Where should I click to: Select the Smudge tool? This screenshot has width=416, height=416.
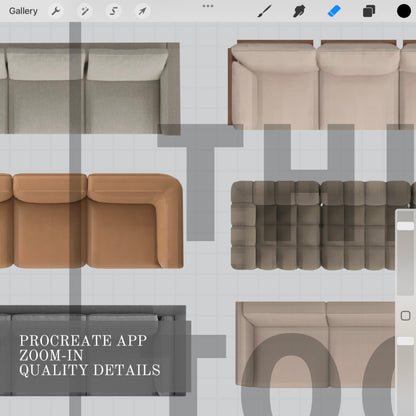(x=299, y=11)
